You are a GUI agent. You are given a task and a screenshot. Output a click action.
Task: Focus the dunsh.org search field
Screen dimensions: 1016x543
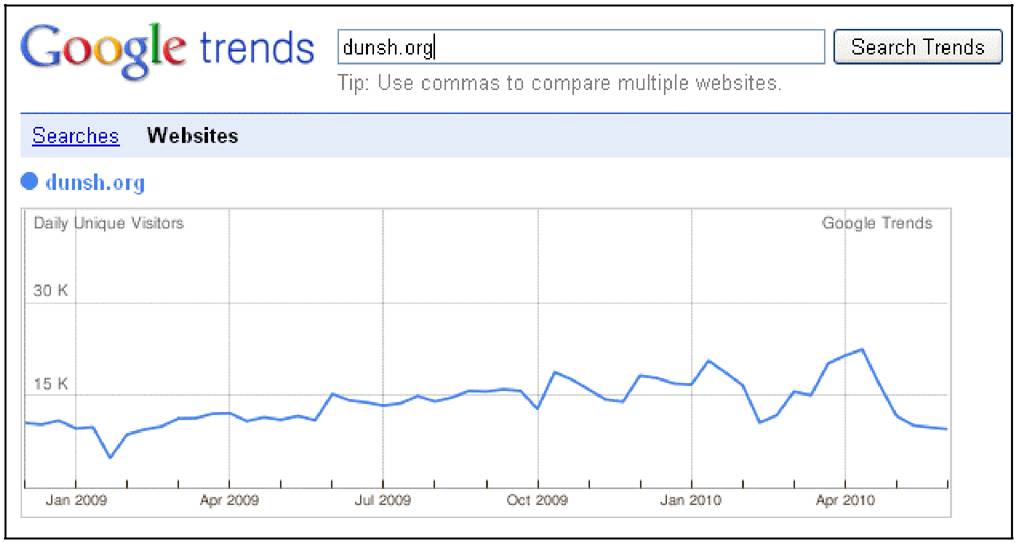pos(581,47)
